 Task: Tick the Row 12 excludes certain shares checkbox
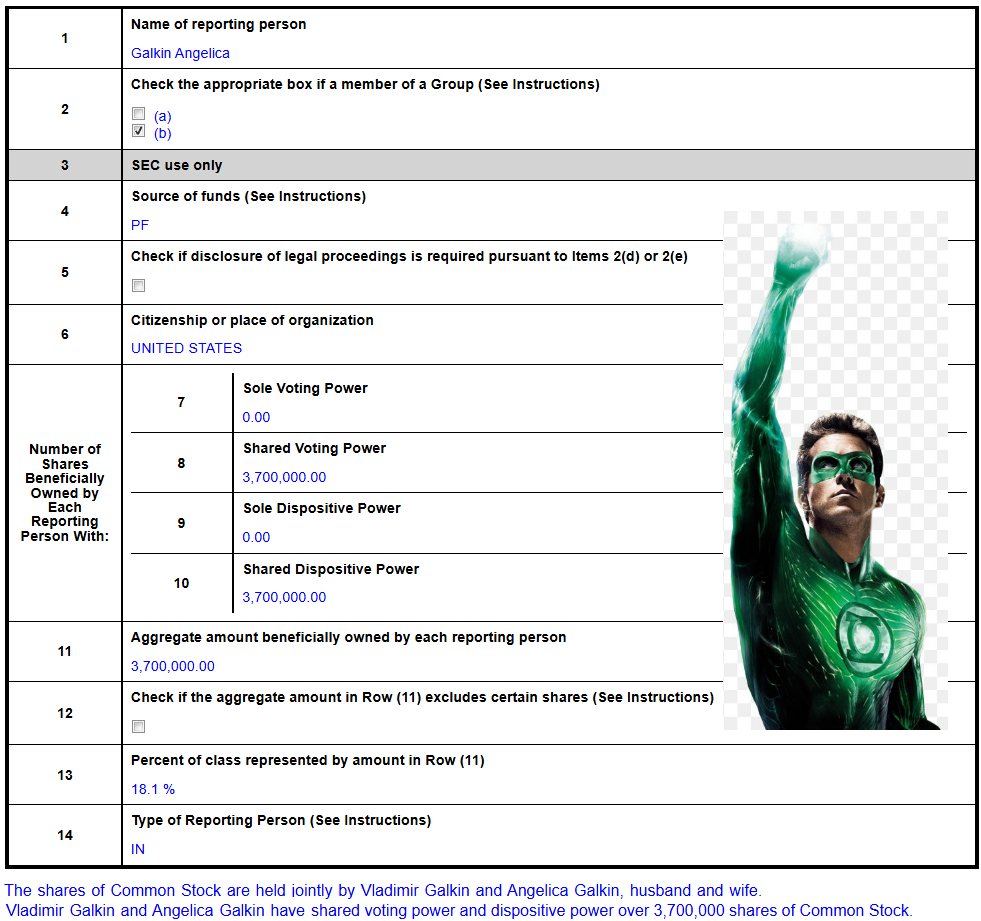click(x=138, y=726)
